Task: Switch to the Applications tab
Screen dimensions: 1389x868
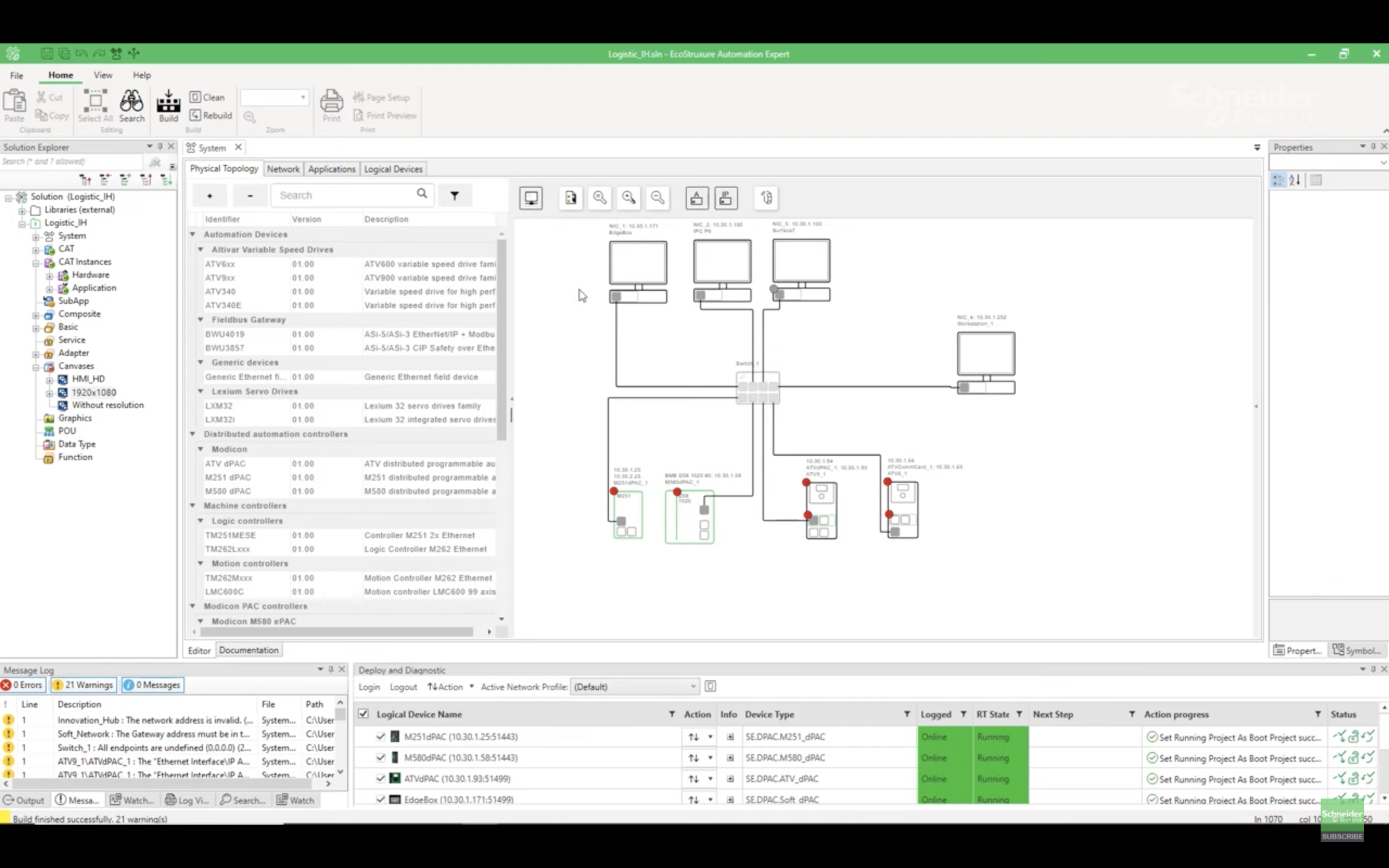Action: pyautogui.click(x=332, y=169)
